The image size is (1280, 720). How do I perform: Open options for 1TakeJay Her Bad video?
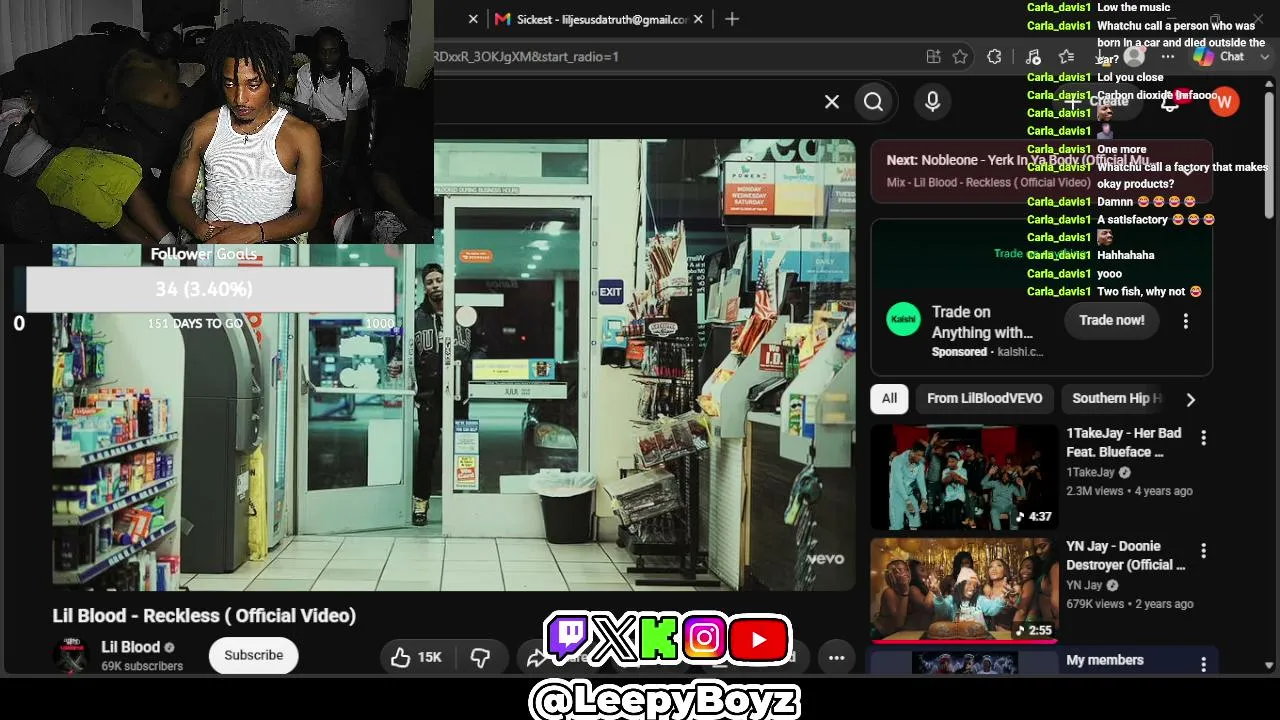point(1204,438)
